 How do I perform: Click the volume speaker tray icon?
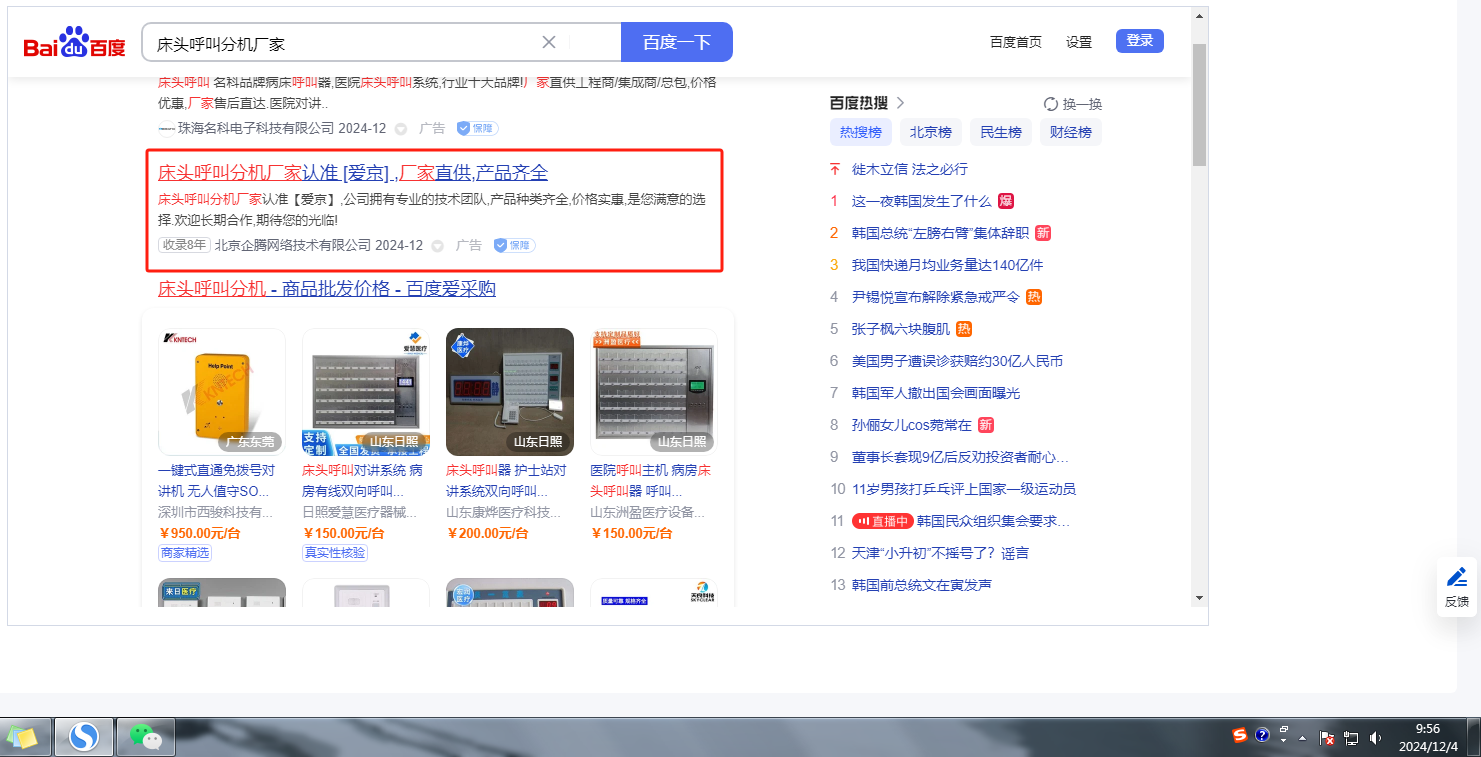tap(1376, 738)
